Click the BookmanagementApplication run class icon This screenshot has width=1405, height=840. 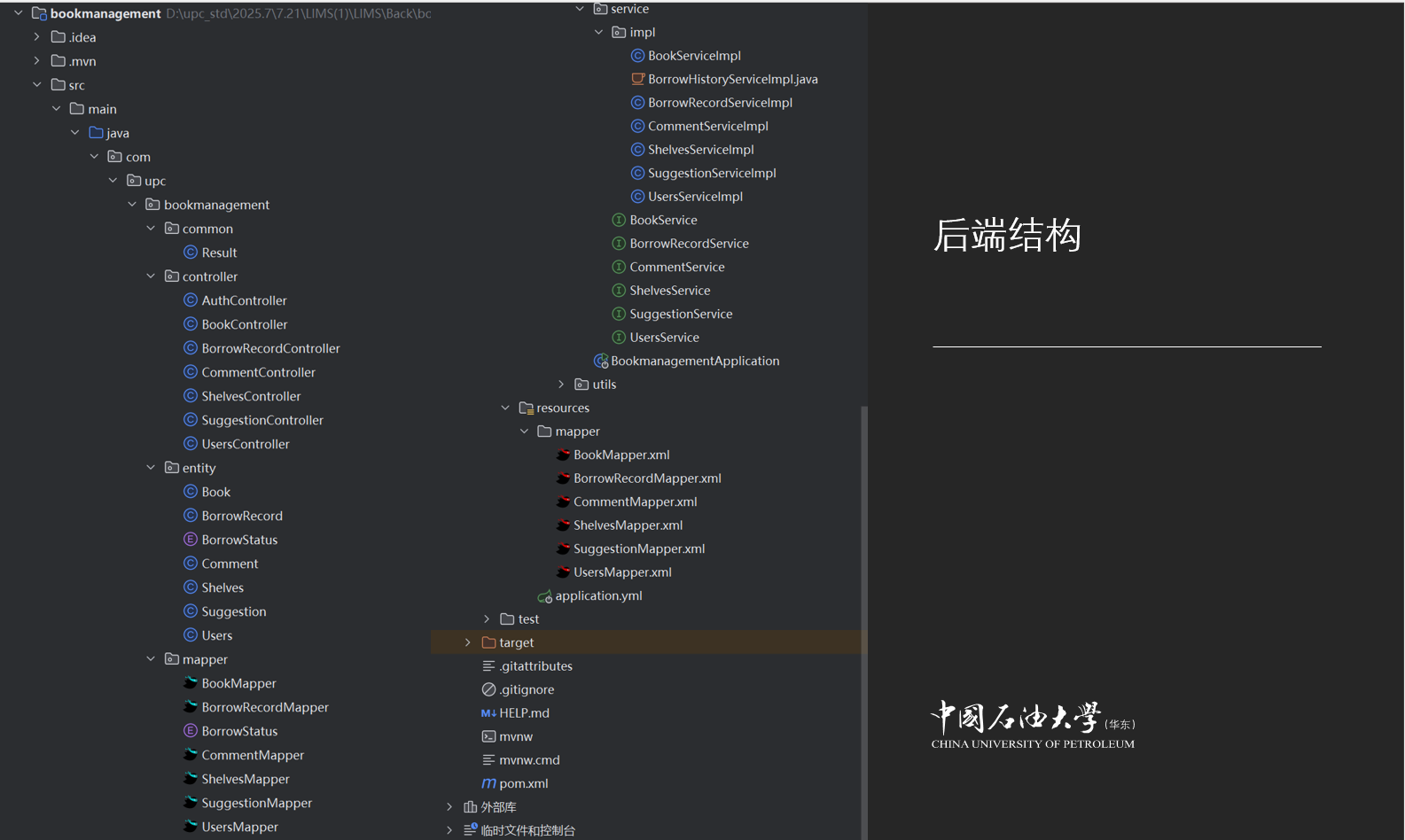pyautogui.click(x=600, y=361)
